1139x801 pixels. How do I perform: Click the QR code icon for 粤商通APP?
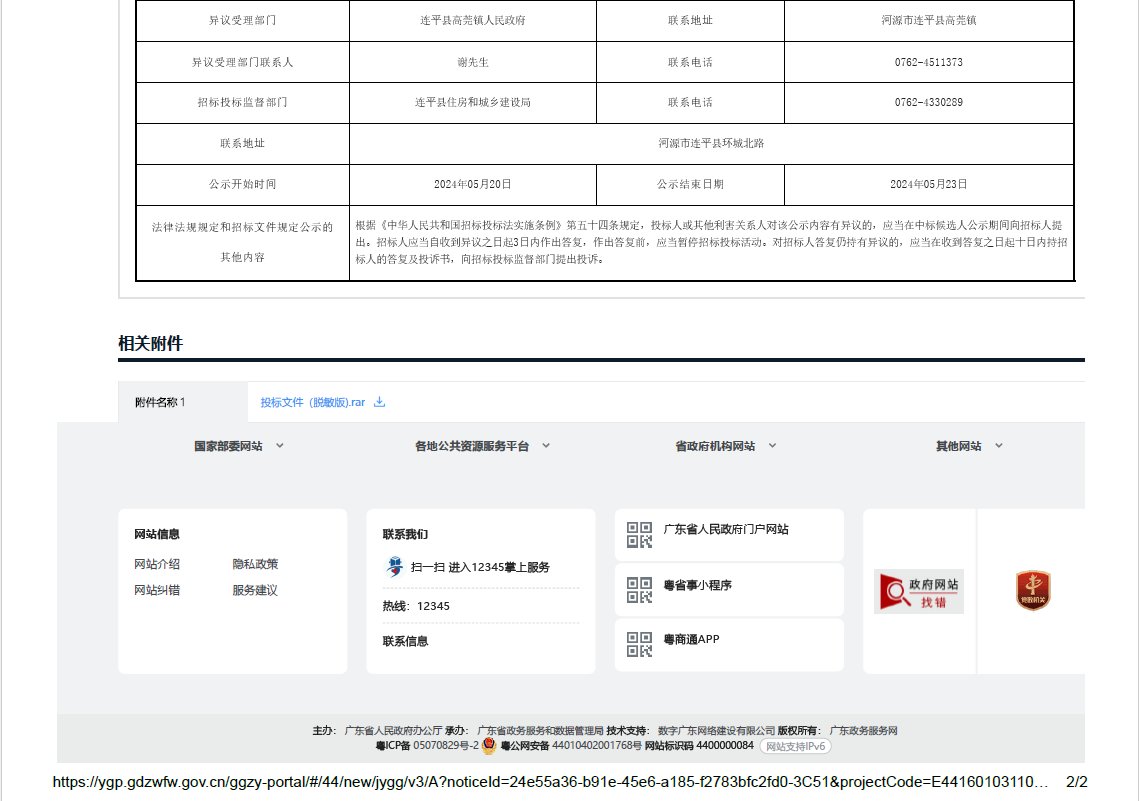point(639,644)
